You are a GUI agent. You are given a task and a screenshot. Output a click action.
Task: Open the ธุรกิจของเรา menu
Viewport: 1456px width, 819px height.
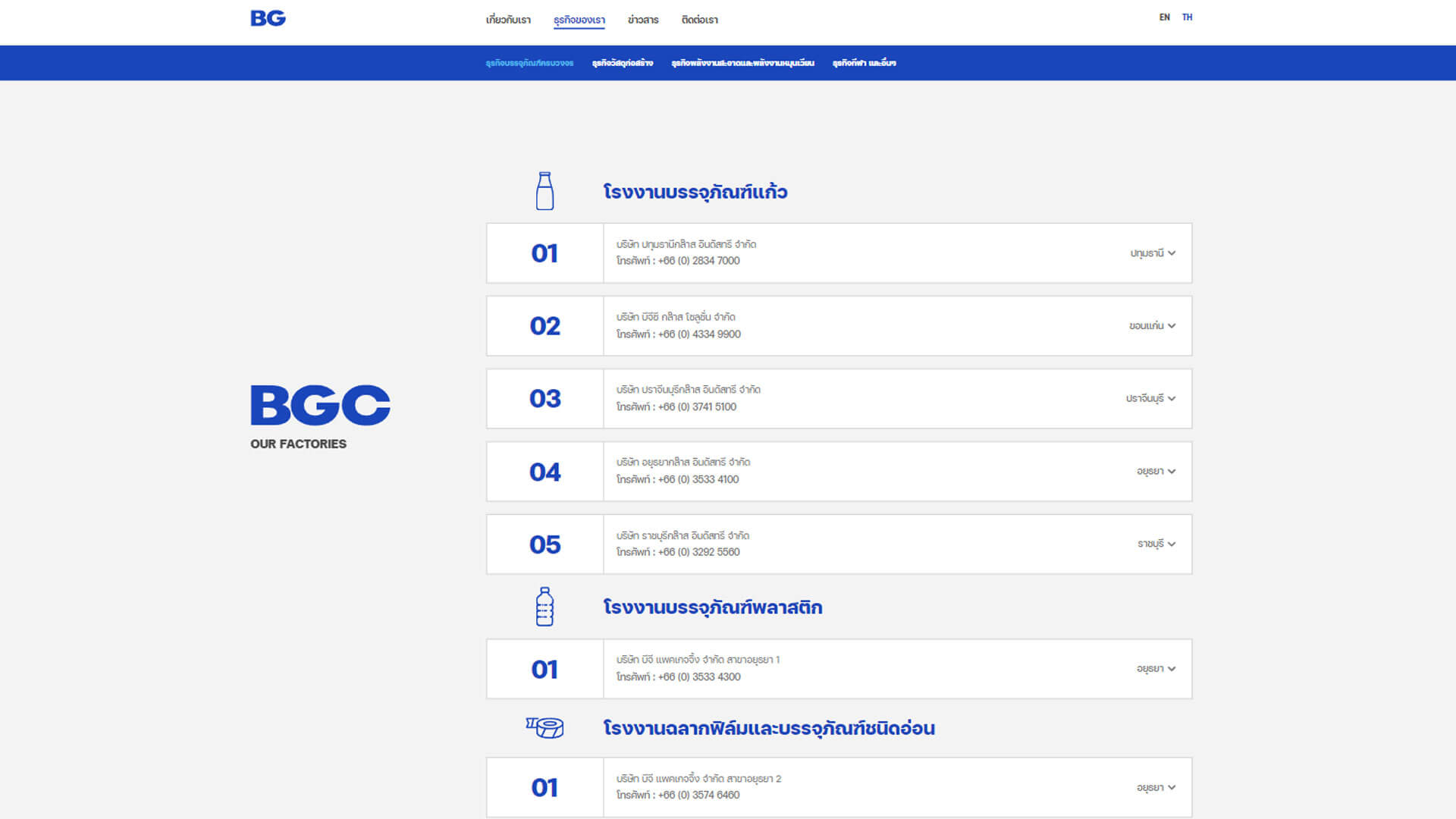[579, 20]
